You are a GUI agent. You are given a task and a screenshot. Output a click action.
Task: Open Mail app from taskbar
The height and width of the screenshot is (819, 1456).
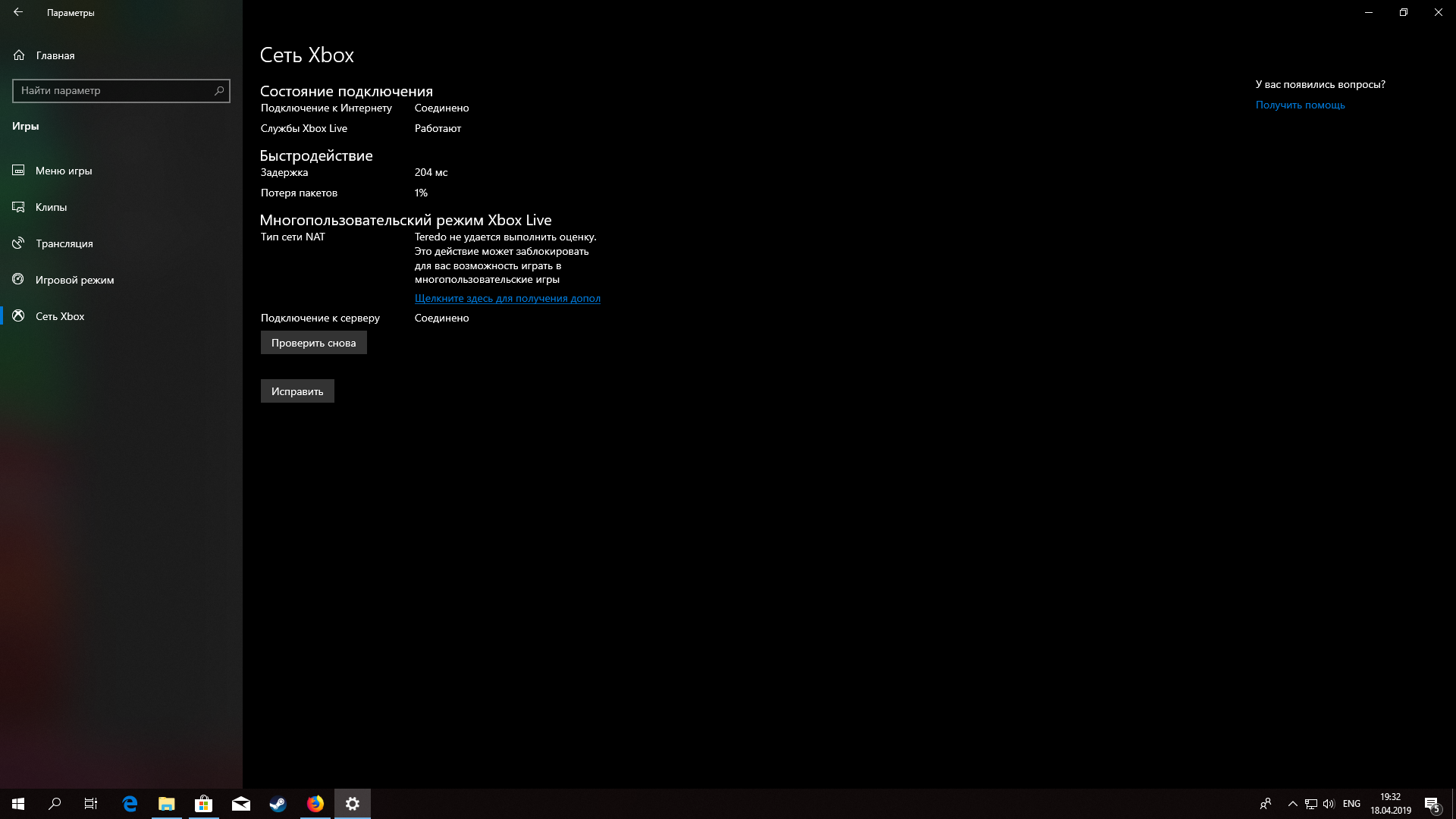[241, 804]
